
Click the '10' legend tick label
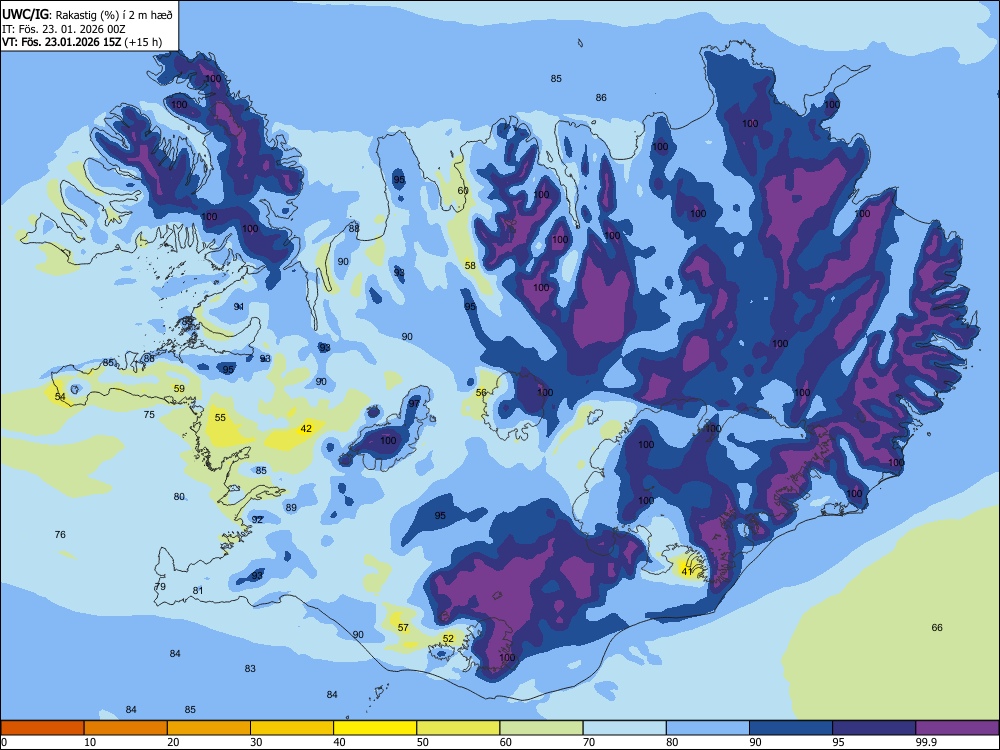(90, 742)
